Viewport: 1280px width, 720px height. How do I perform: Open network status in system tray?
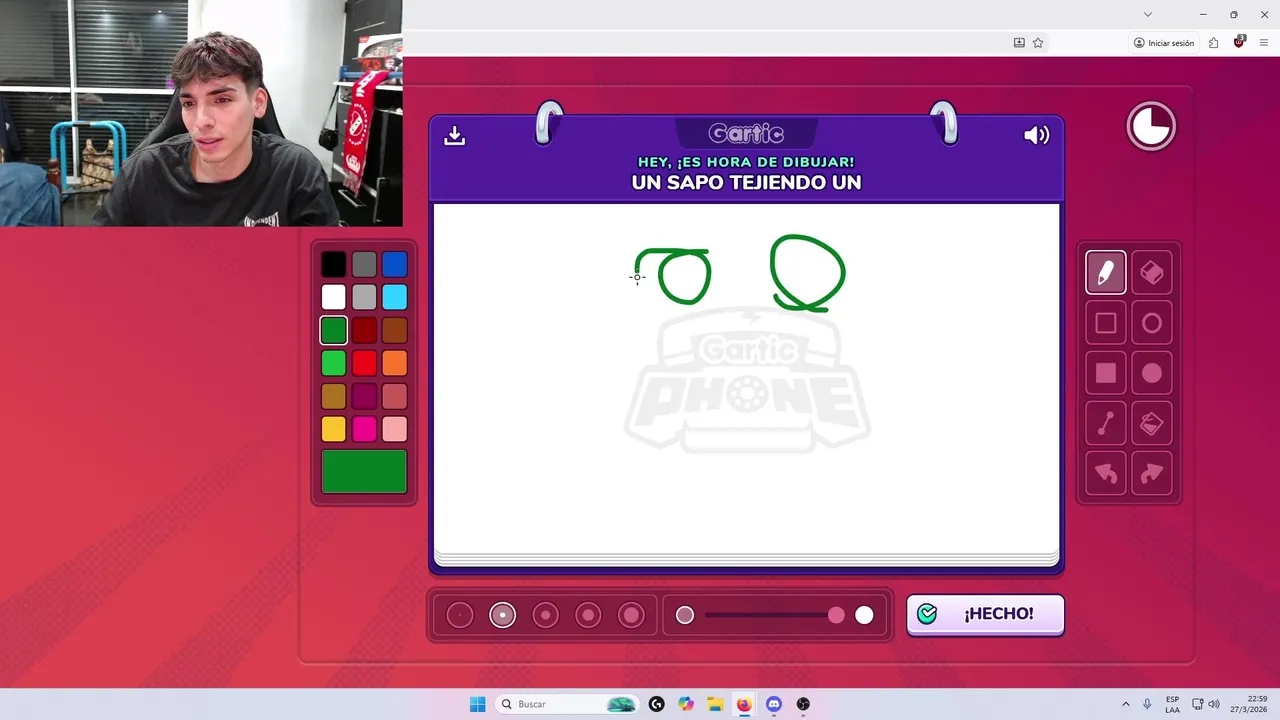1197,704
